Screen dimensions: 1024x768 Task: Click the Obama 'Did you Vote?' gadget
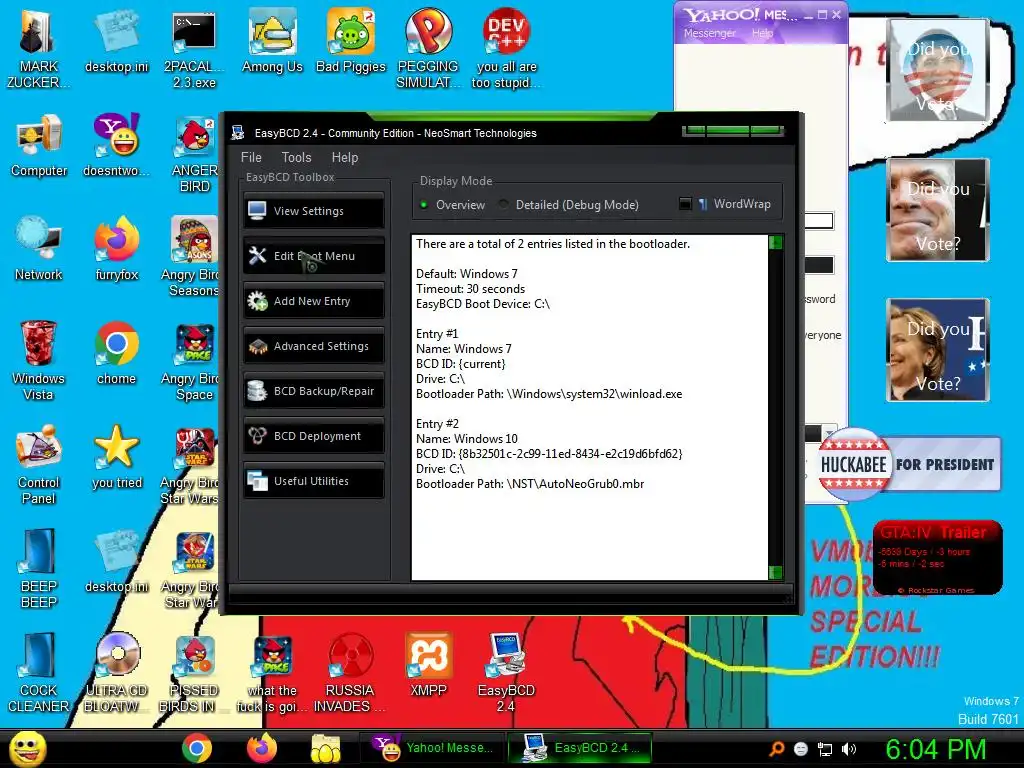(937, 71)
